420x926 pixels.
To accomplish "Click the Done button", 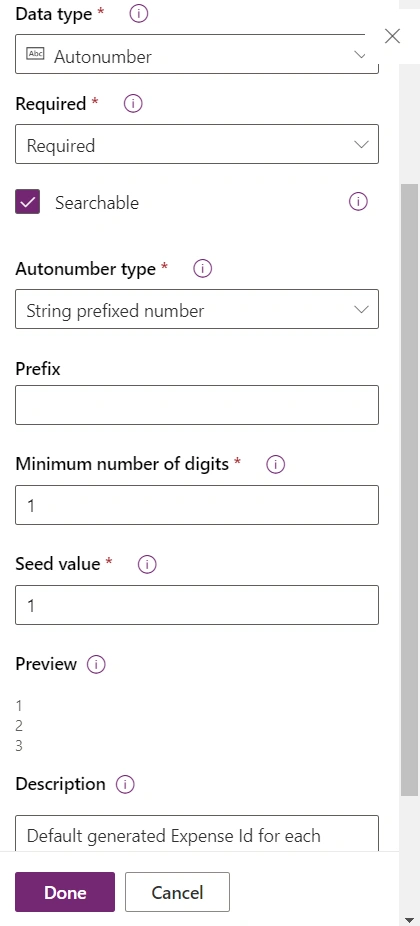I will [65, 892].
